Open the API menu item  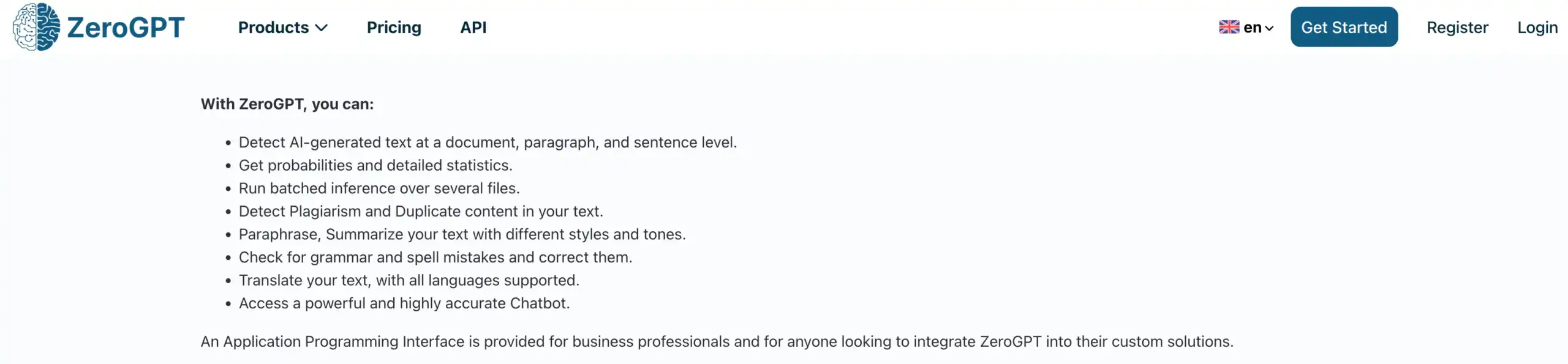click(x=473, y=28)
